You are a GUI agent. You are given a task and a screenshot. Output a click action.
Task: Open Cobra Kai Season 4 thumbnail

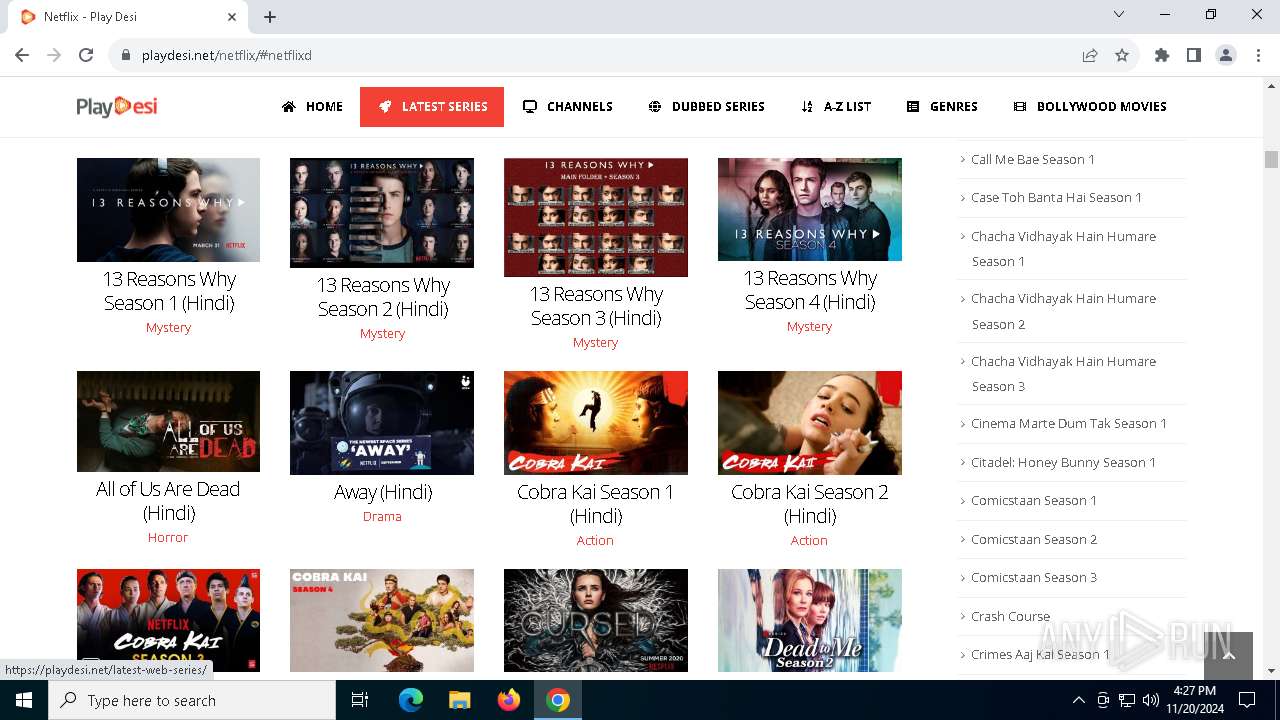[x=382, y=621]
